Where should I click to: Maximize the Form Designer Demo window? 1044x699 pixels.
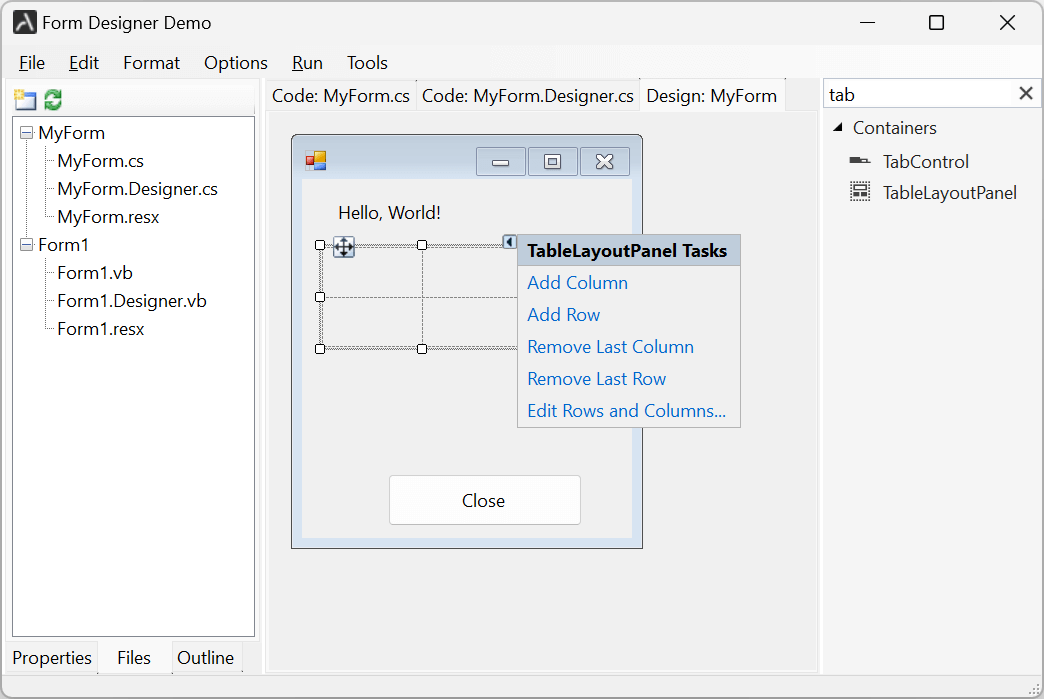[936, 23]
